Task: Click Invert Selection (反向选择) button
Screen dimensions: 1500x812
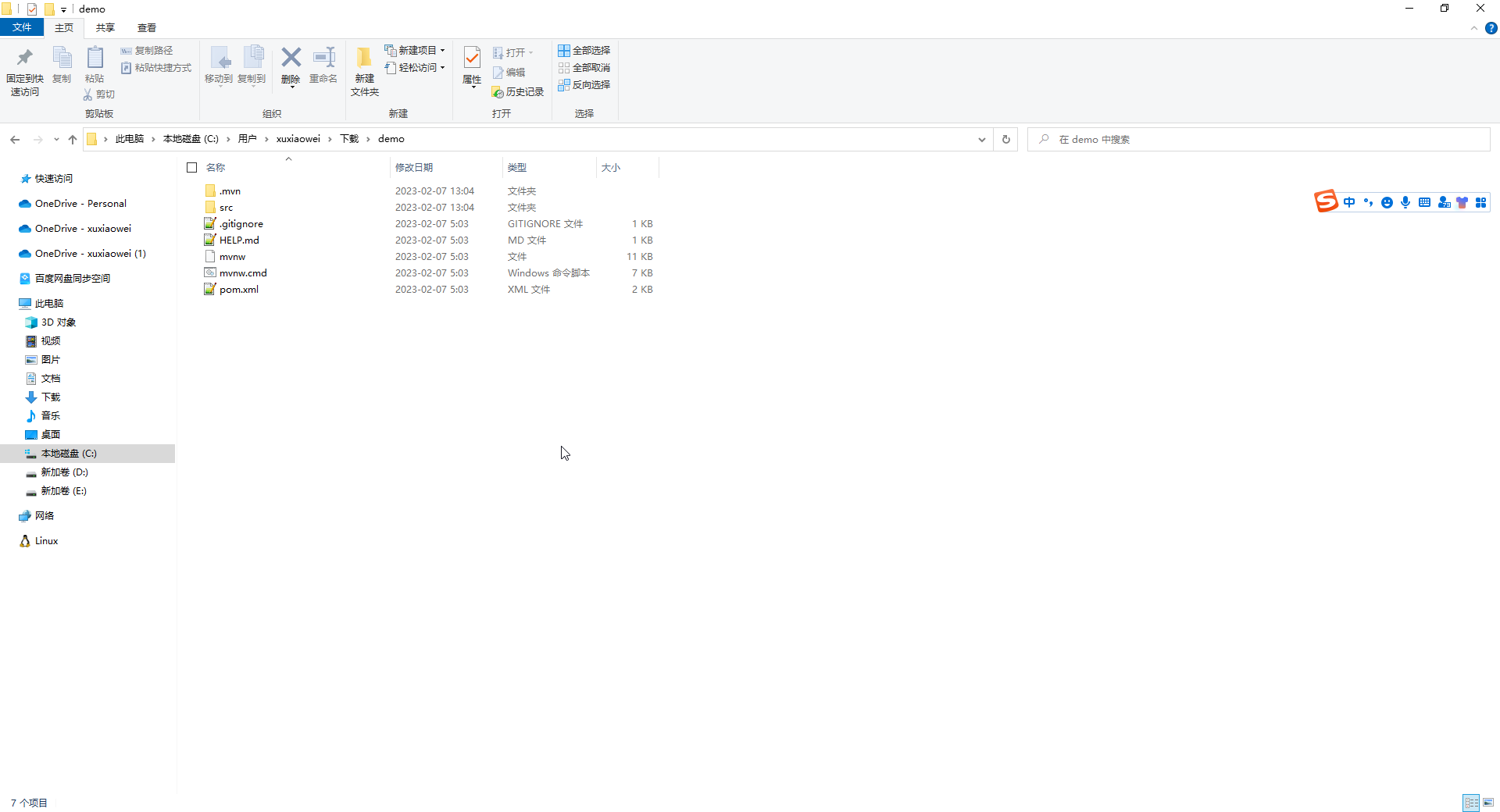Action: coord(584,84)
